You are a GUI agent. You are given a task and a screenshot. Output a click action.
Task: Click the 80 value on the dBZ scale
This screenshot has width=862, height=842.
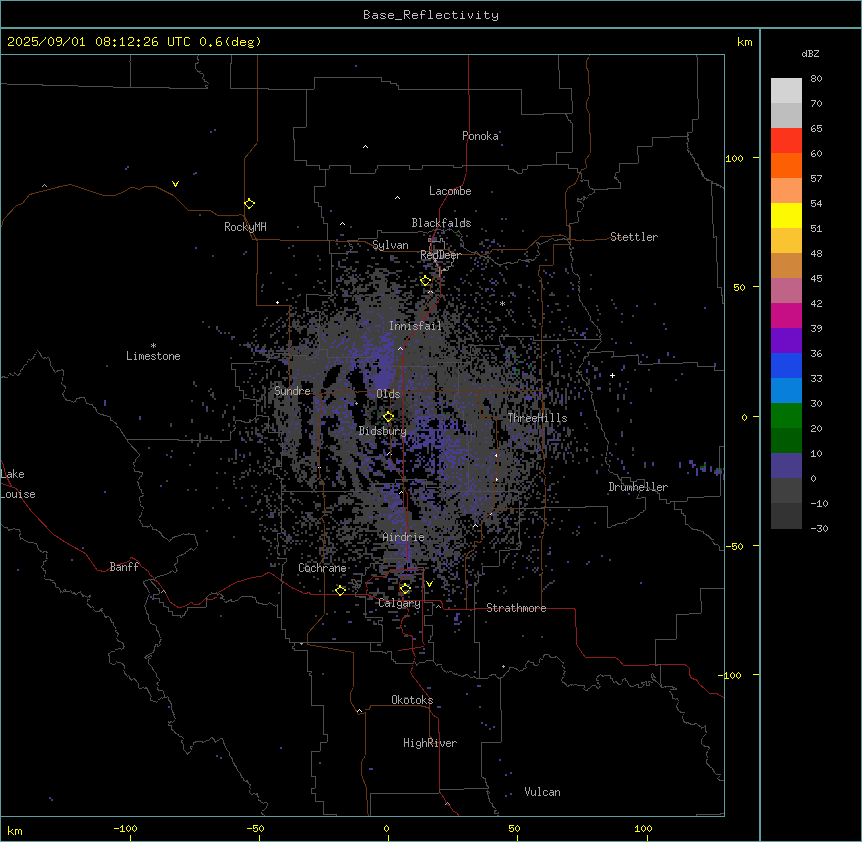(x=816, y=79)
